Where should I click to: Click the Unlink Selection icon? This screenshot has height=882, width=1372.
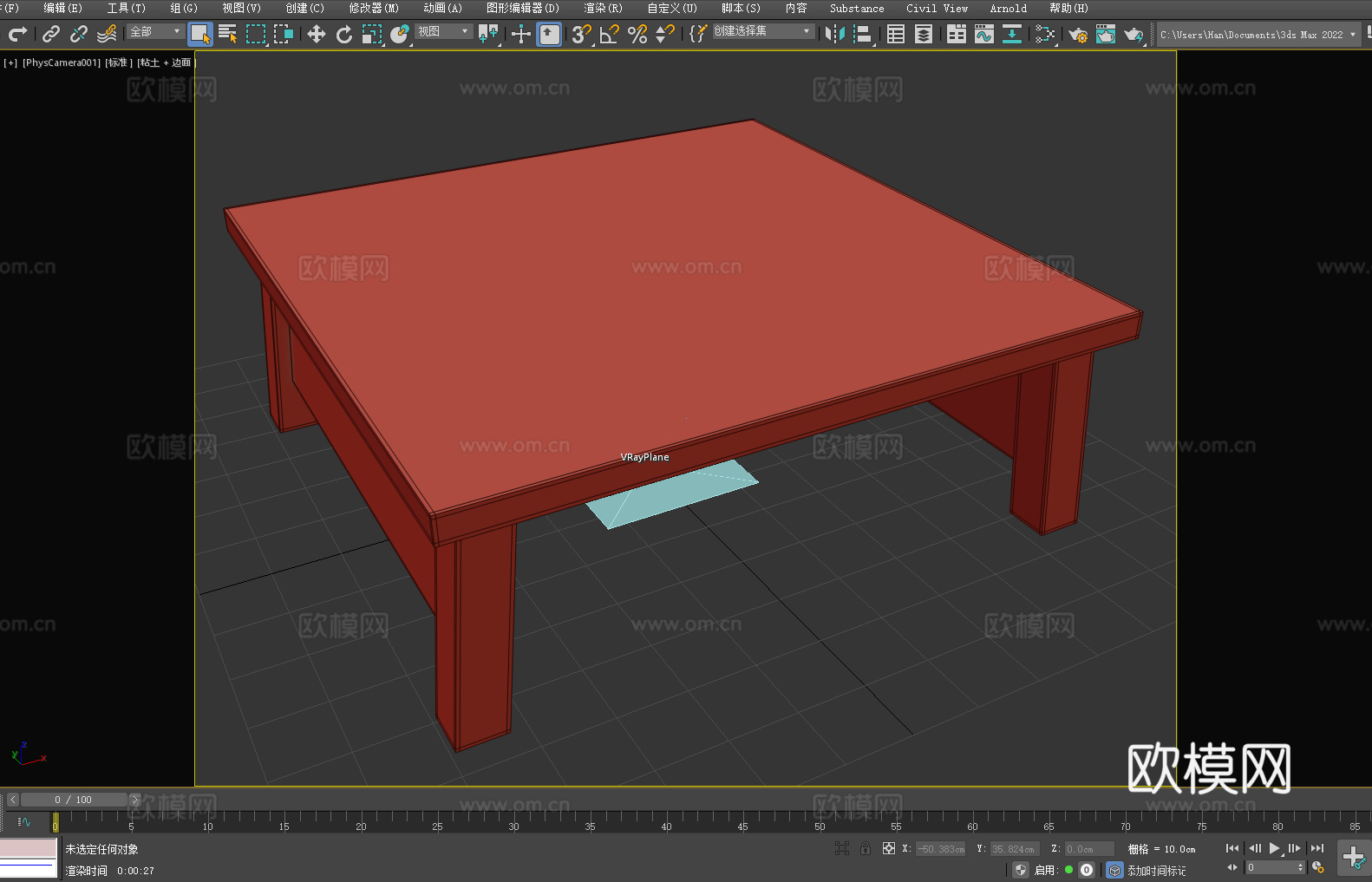(79, 34)
